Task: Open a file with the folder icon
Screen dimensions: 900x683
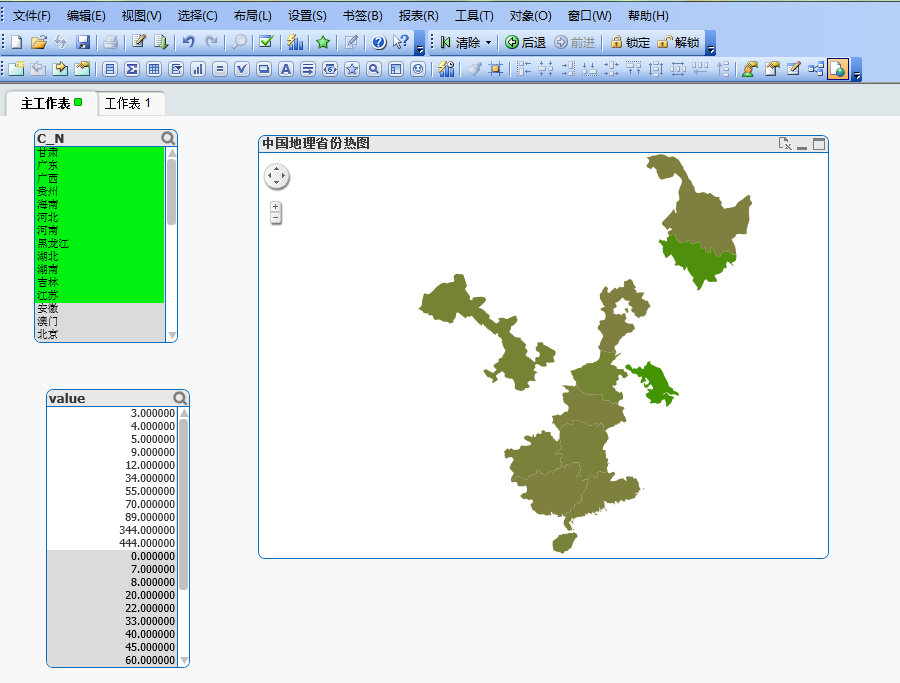Action: pos(38,42)
